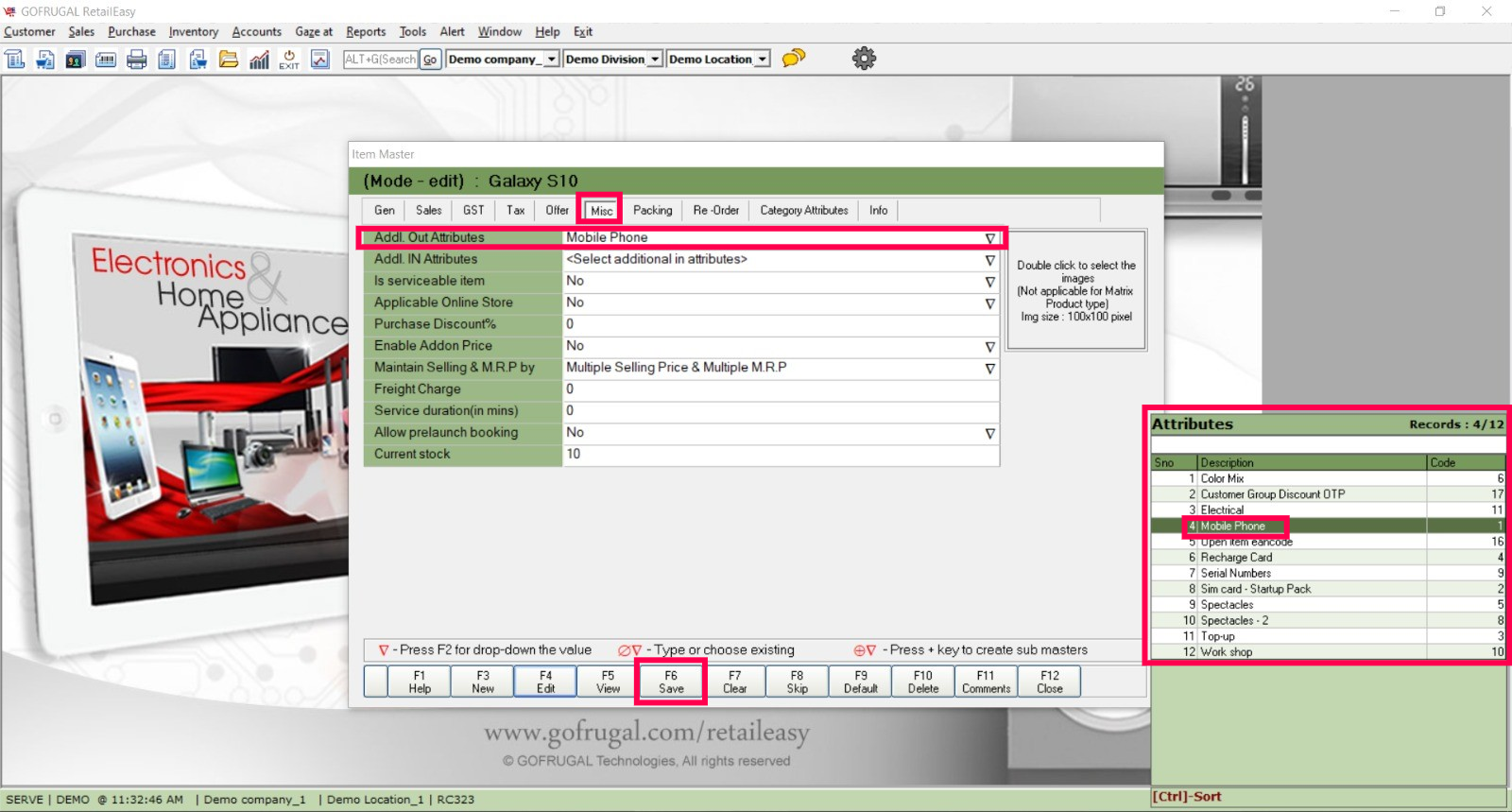Click the Go button beside search

430,60
